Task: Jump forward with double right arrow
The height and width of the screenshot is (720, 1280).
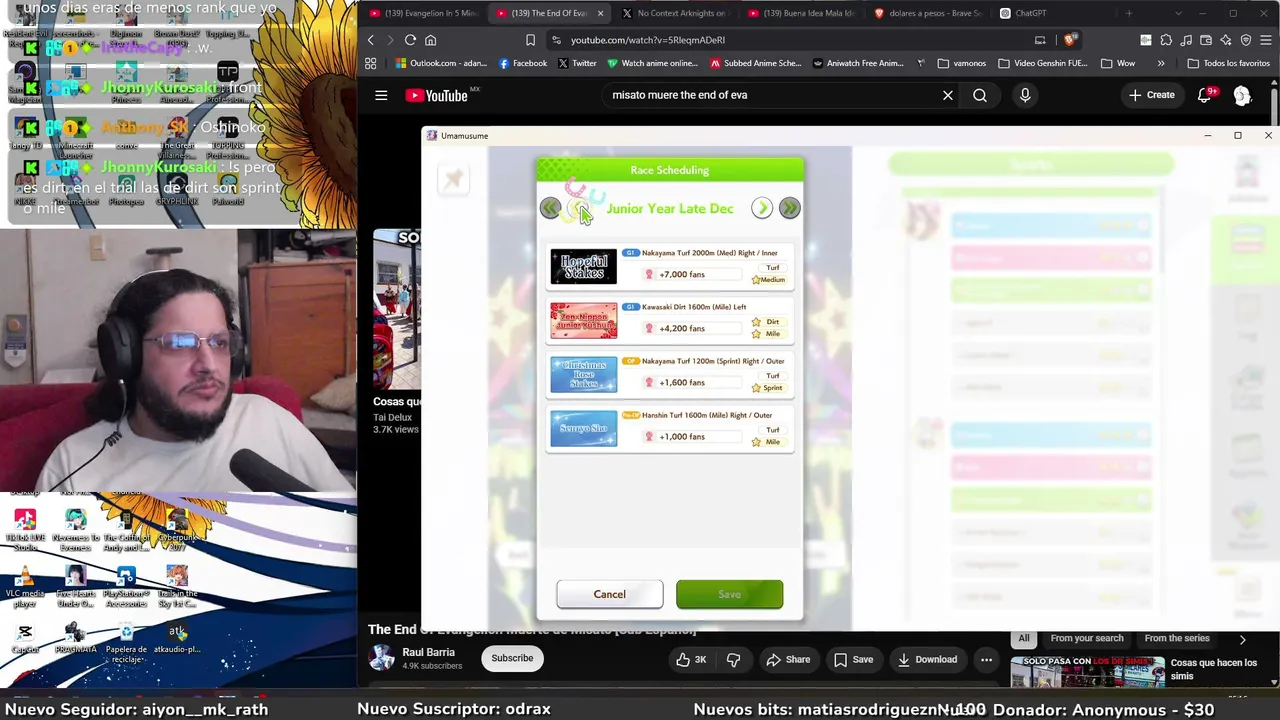Action: tap(789, 208)
